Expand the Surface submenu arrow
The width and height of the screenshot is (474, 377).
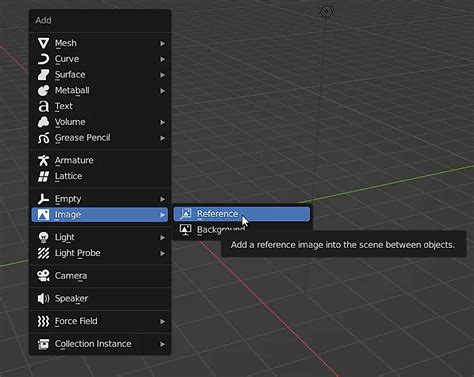(162, 75)
